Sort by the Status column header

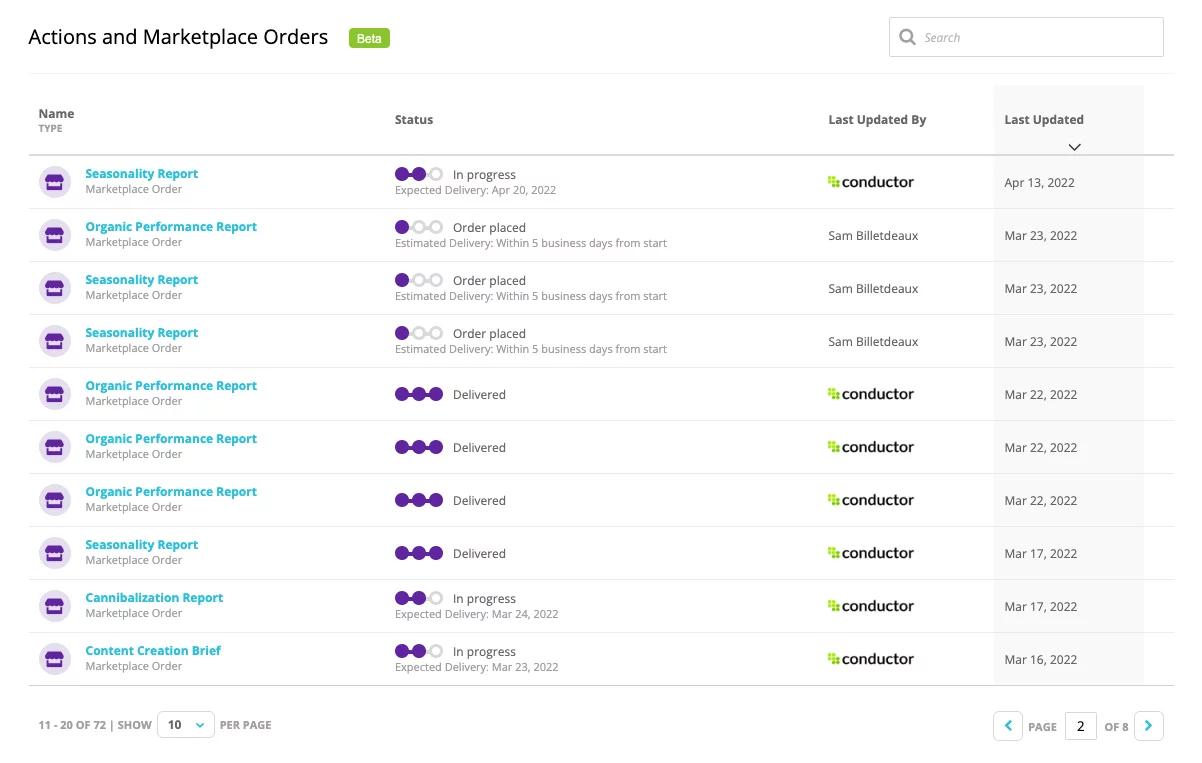pyautogui.click(x=414, y=120)
